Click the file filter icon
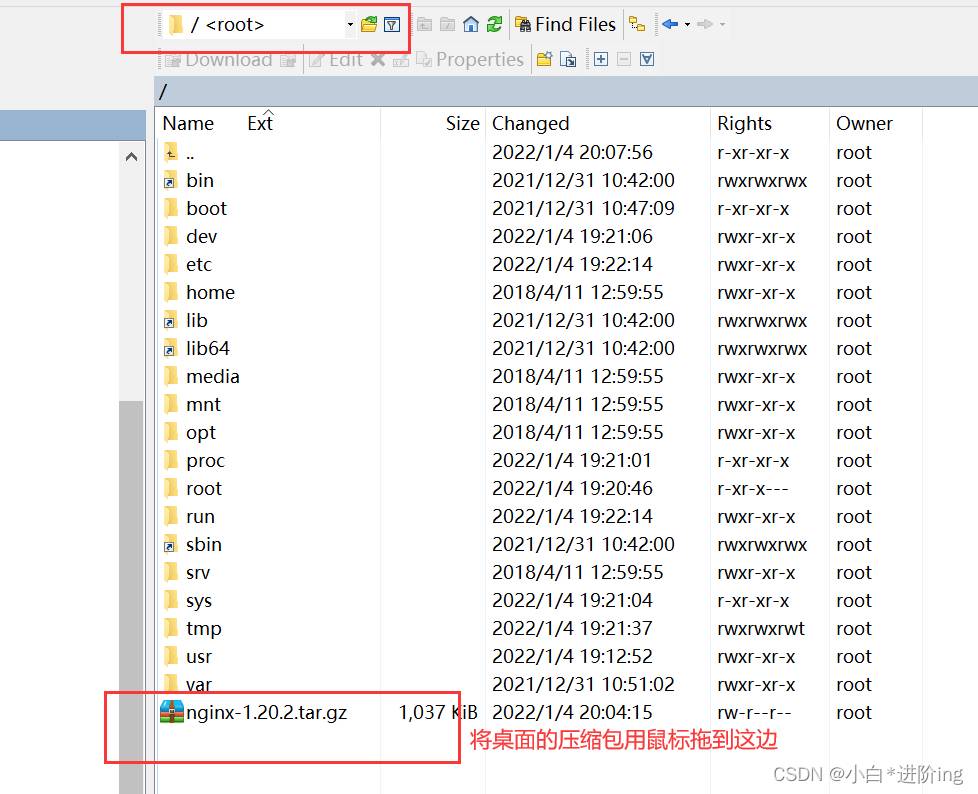Image resolution: width=978 pixels, height=794 pixels. point(392,24)
